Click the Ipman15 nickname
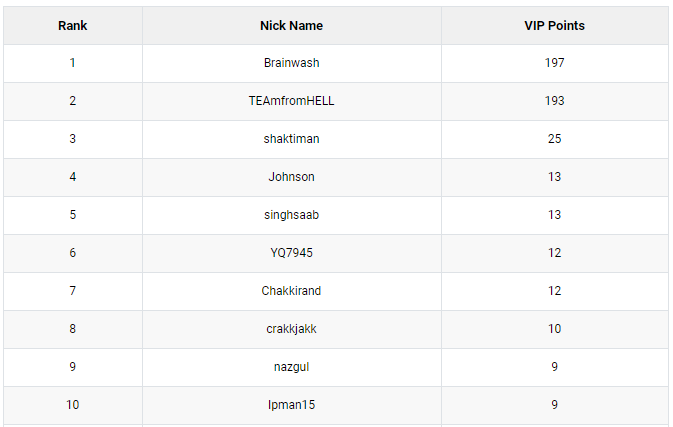The width and height of the screenshot is (673, 427). click(291, 405)
